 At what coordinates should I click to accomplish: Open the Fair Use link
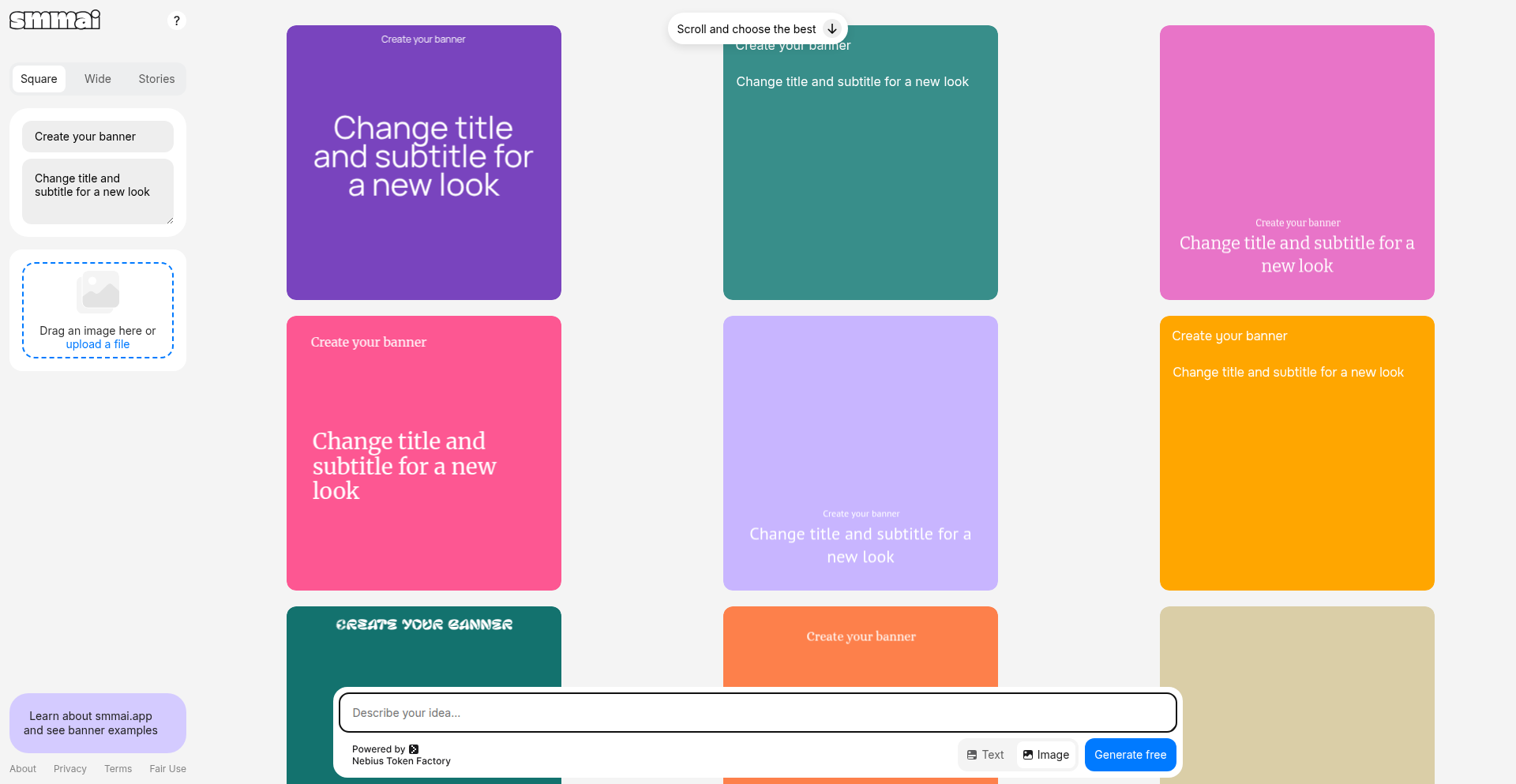(x=168, y=769)
